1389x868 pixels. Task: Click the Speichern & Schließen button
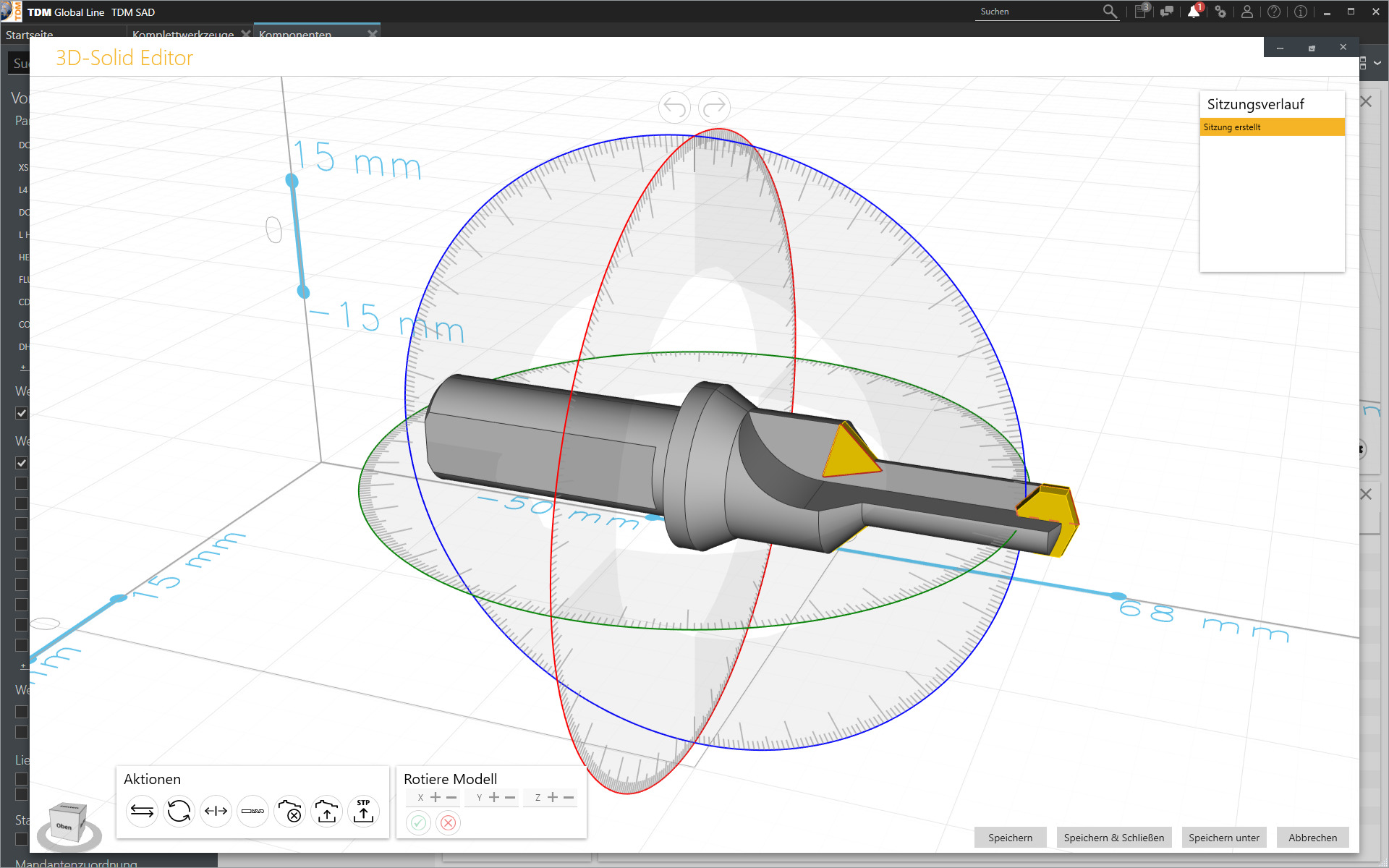click(x=1114, y=838)
